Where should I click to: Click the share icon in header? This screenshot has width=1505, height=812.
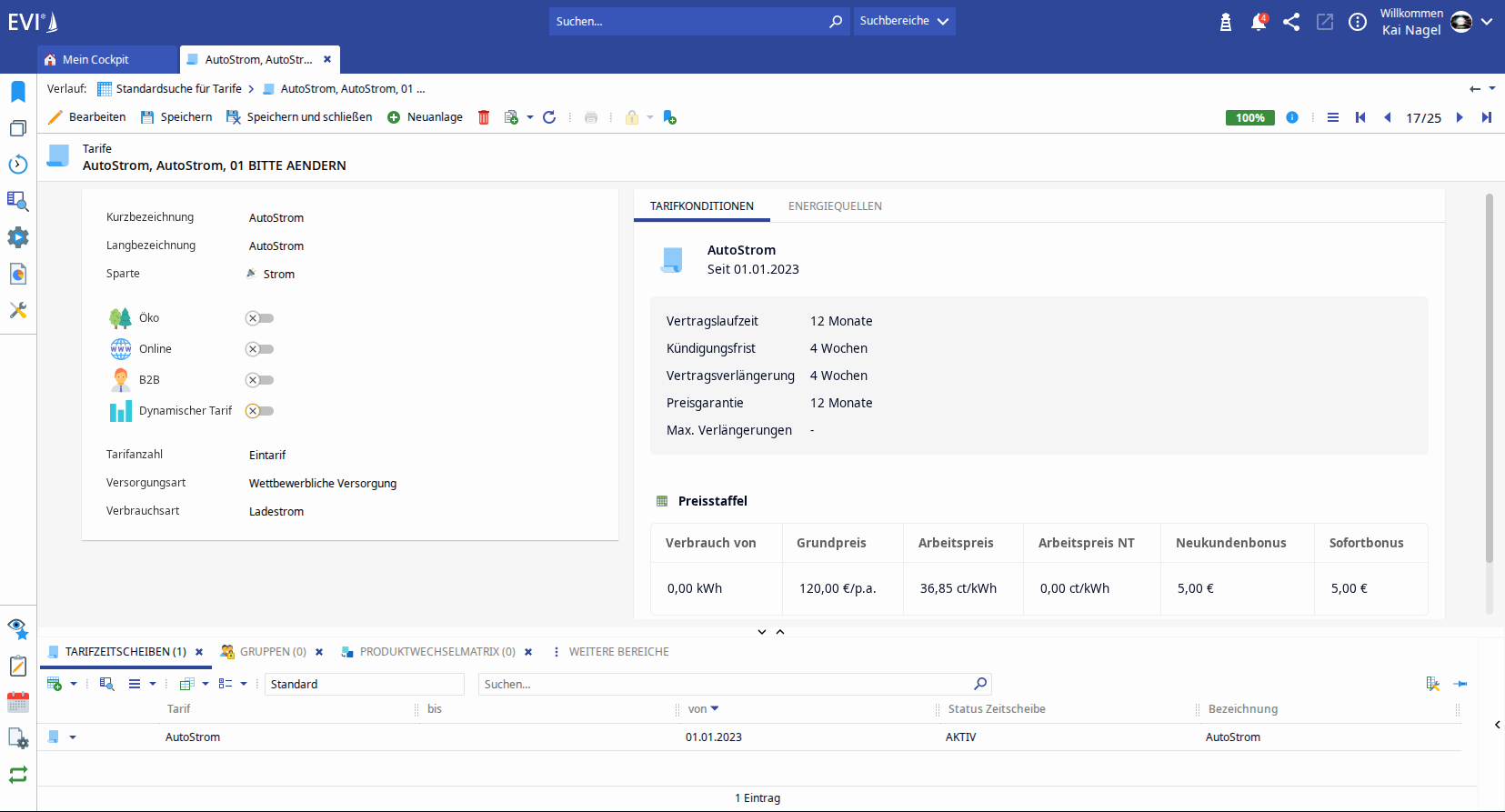[x=1291, y=22]
